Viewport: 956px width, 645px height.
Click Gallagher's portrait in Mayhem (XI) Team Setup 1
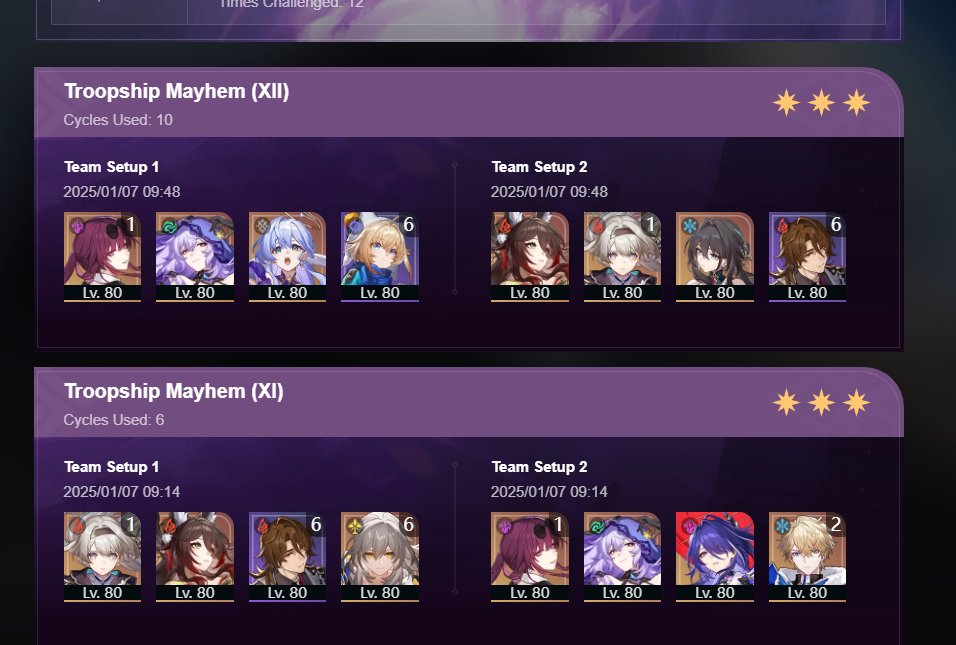tap(287, 557)
